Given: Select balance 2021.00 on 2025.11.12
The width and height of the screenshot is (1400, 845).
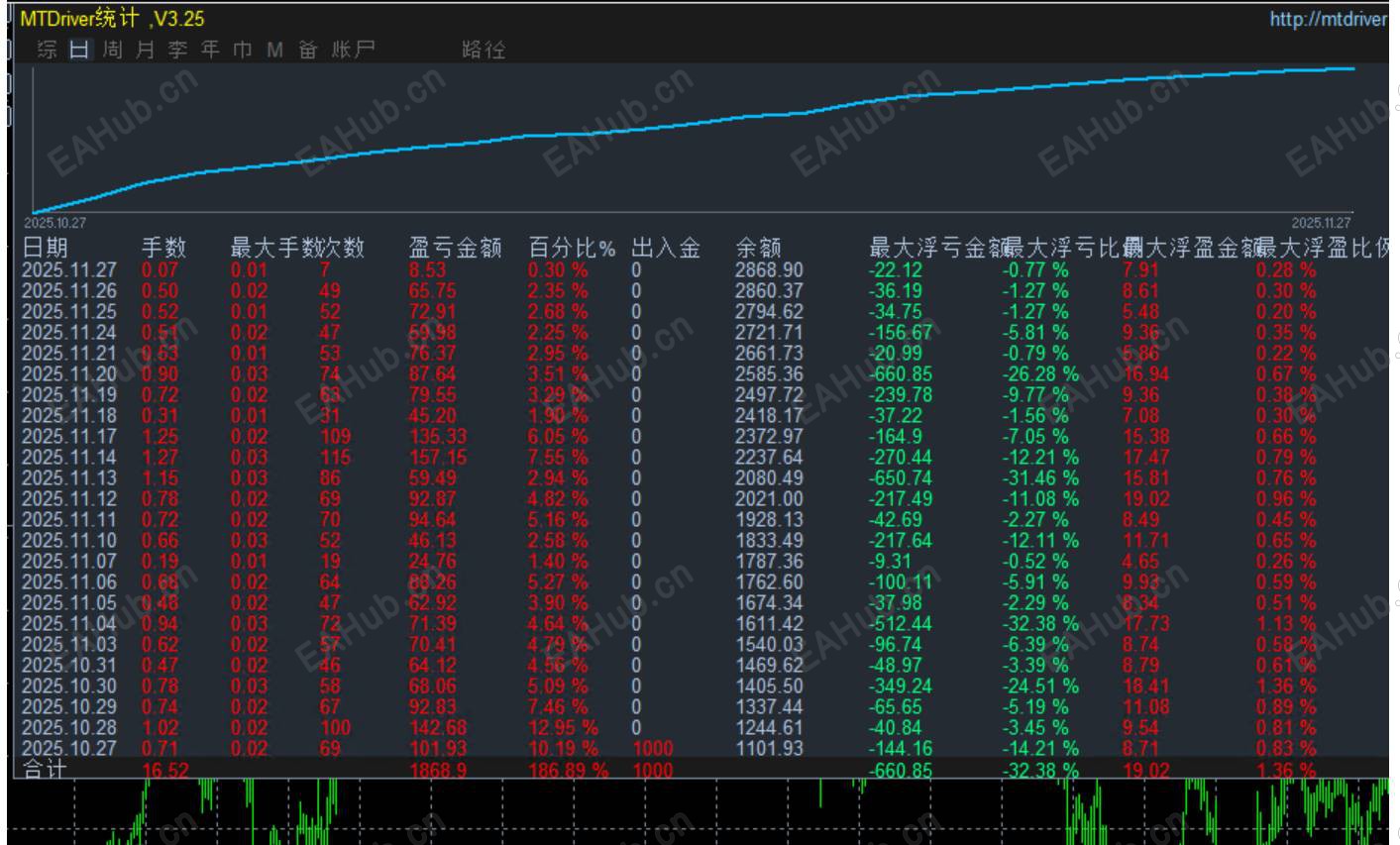Looking at the screenshot, I should [x=769, y=499].
